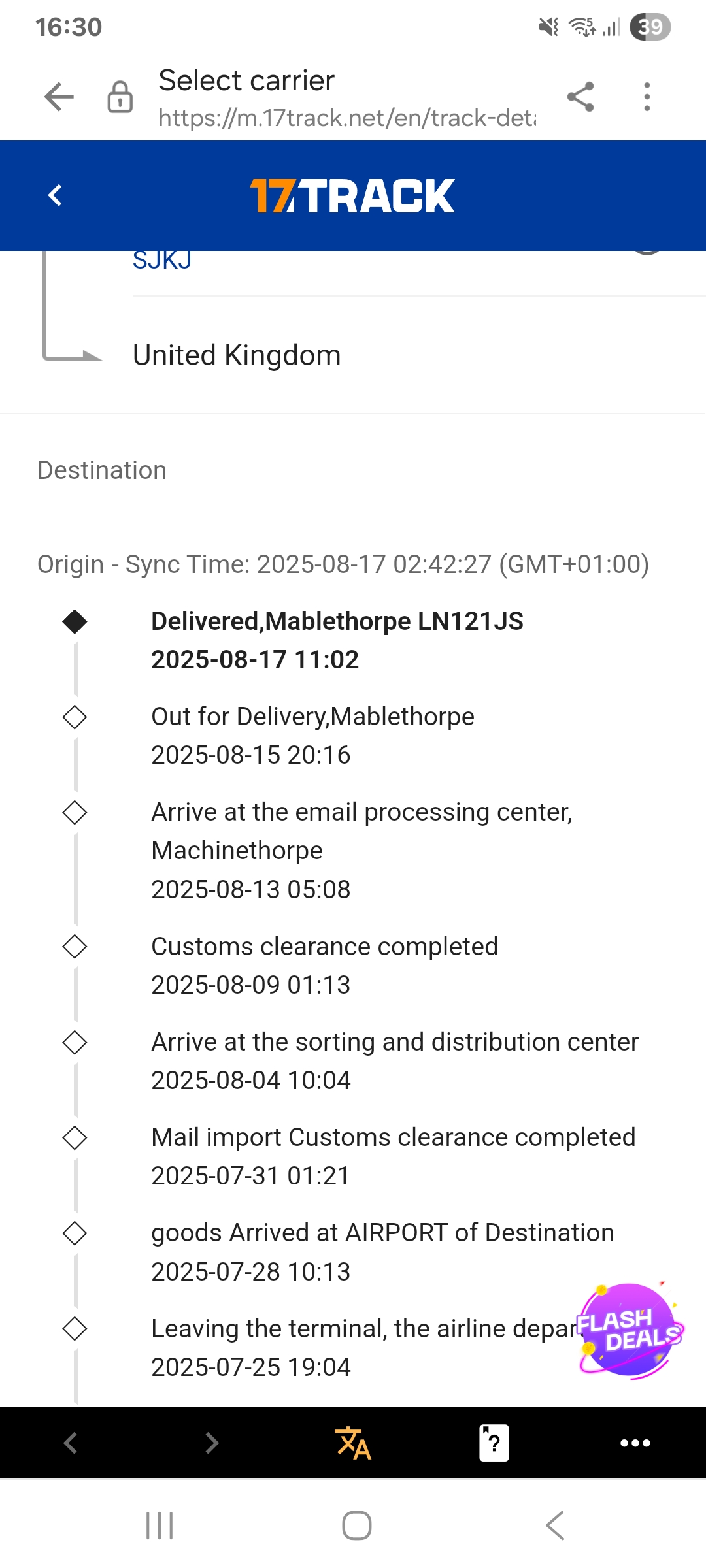This screenshot has height=1568, width=706.
Task: Select the Out for Delivery event marker
Action: (75, 717)
